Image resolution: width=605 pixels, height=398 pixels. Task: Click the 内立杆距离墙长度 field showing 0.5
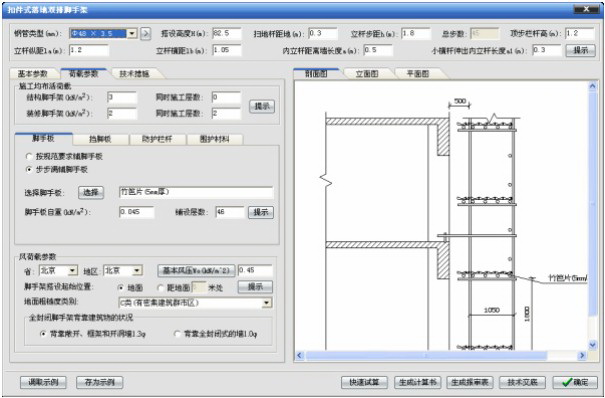pyautogui.click(x=378, y=51)
